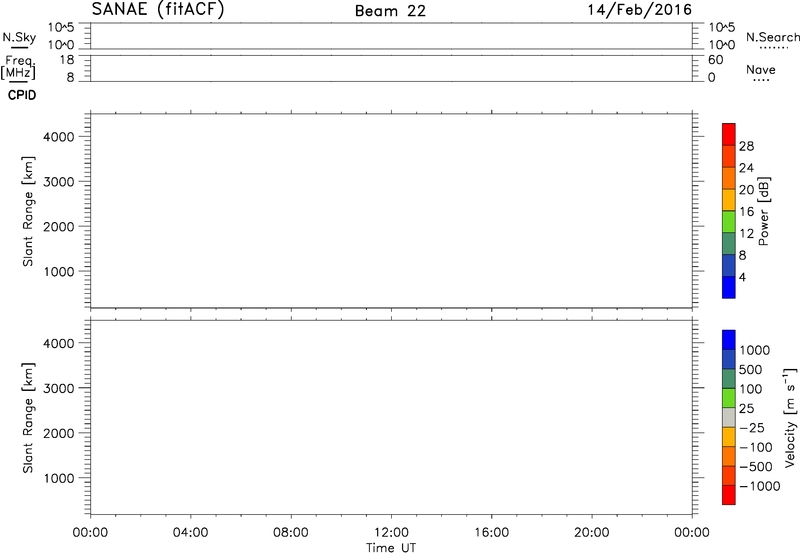800x554 pixels.
Task: Select the Beam 22 heading
Action: [391, 11]
